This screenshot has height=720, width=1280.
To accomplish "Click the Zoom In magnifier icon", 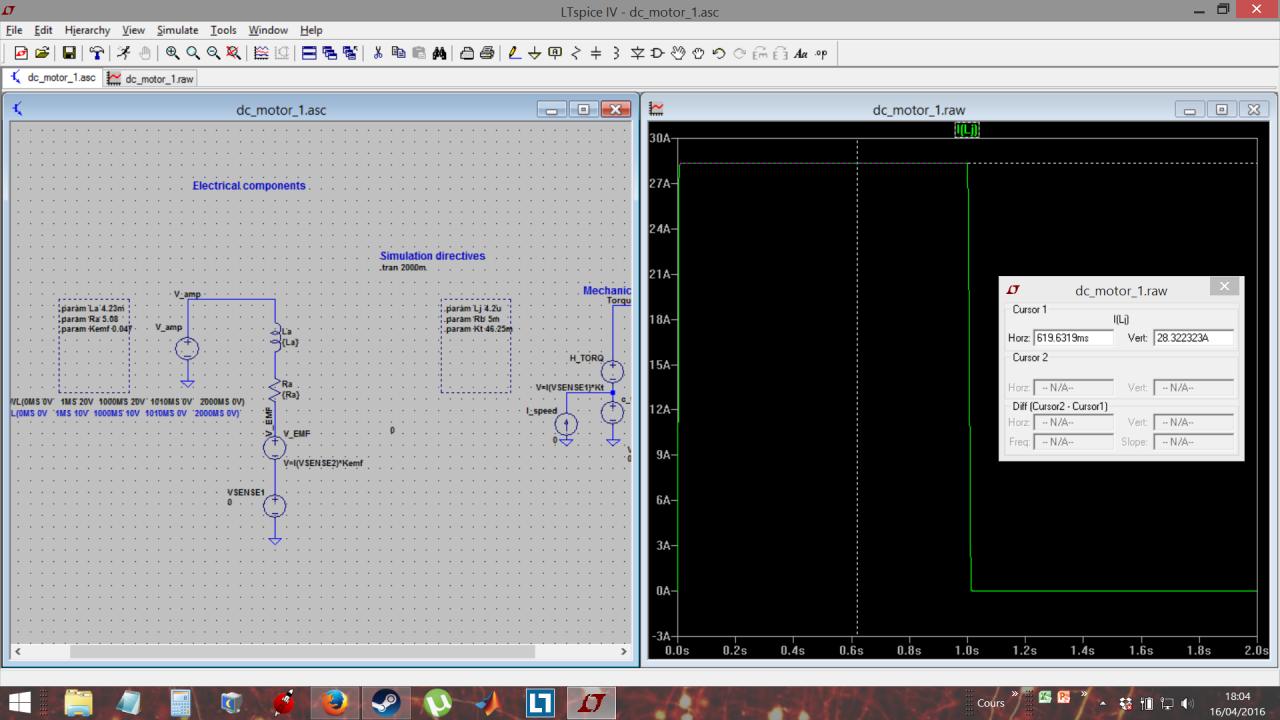I will [x=172, y=53].
